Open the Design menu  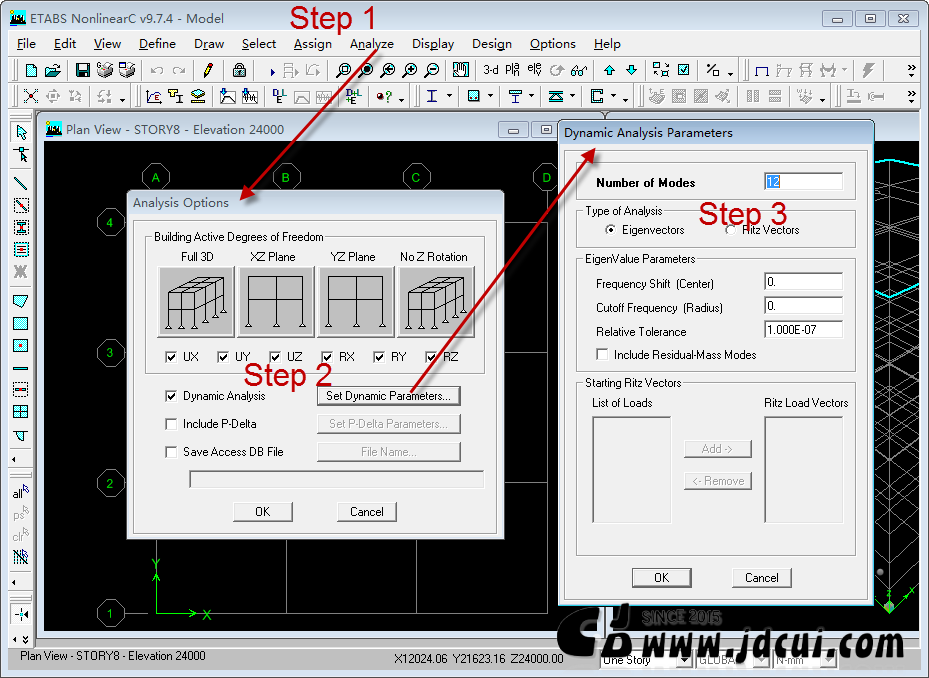point(492,44)
